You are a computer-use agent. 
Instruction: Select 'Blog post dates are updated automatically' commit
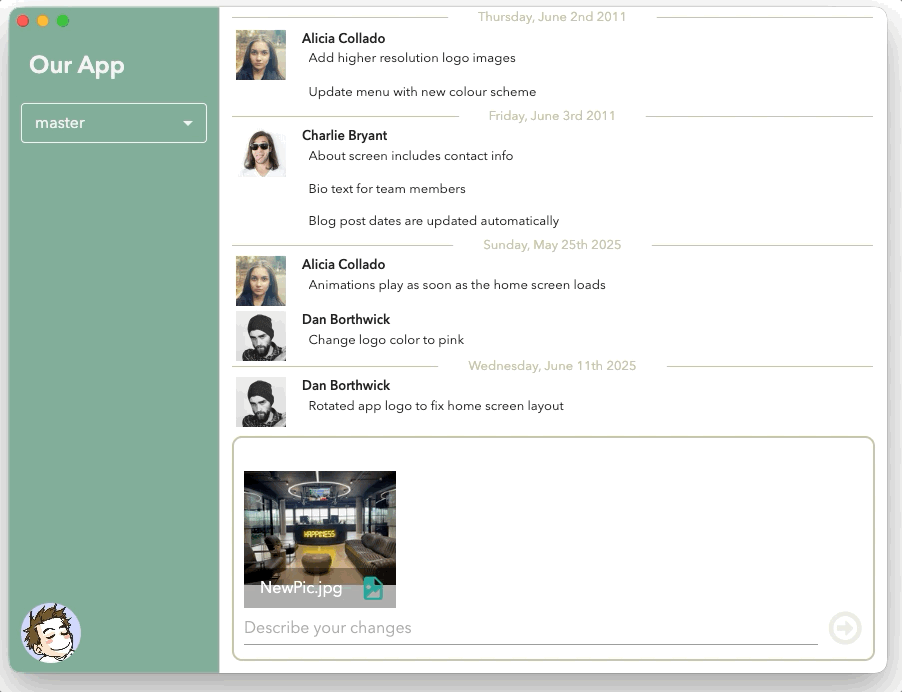[x=434, y=221]
